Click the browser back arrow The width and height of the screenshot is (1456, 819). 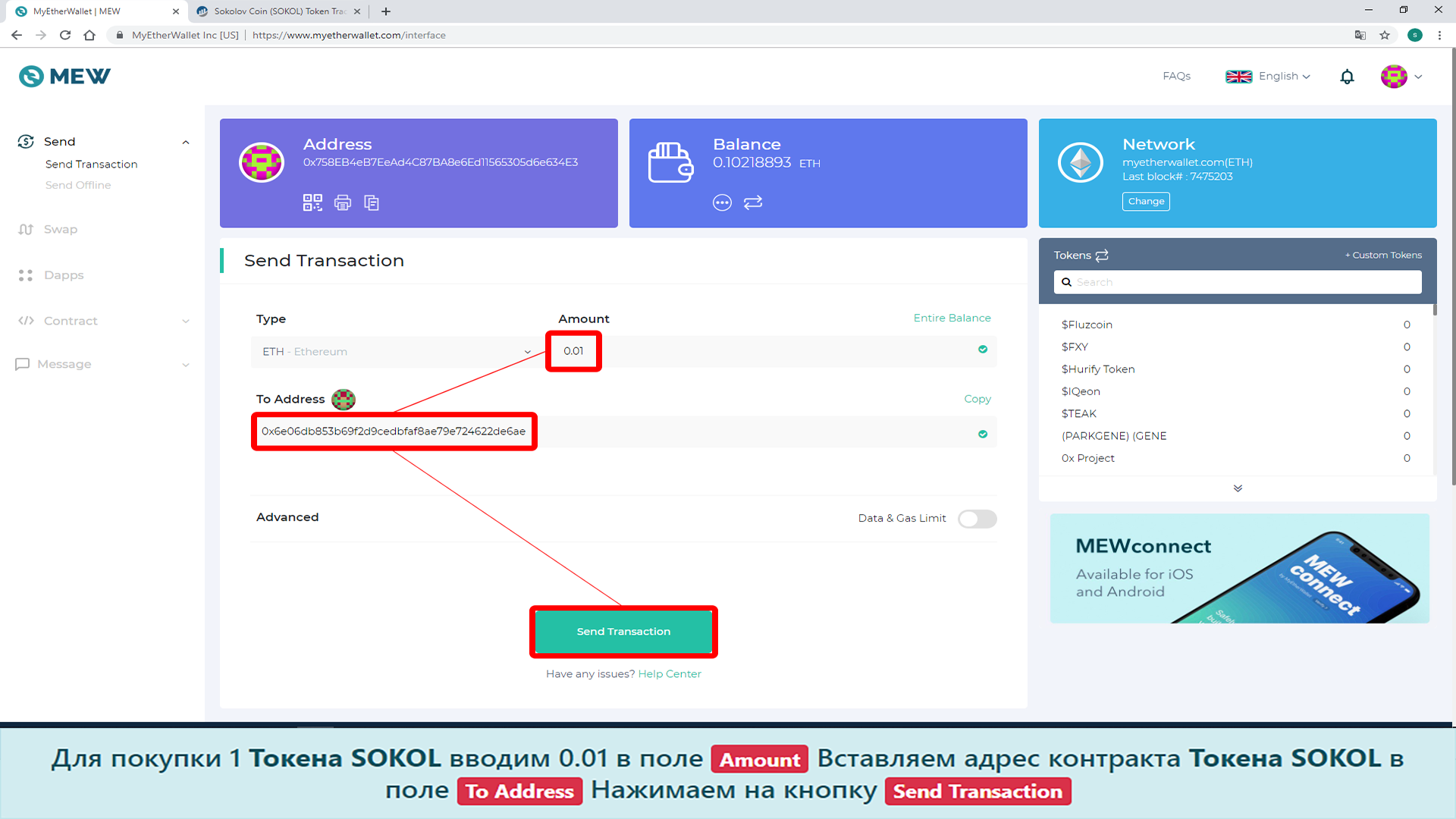(x=17, y=35)
